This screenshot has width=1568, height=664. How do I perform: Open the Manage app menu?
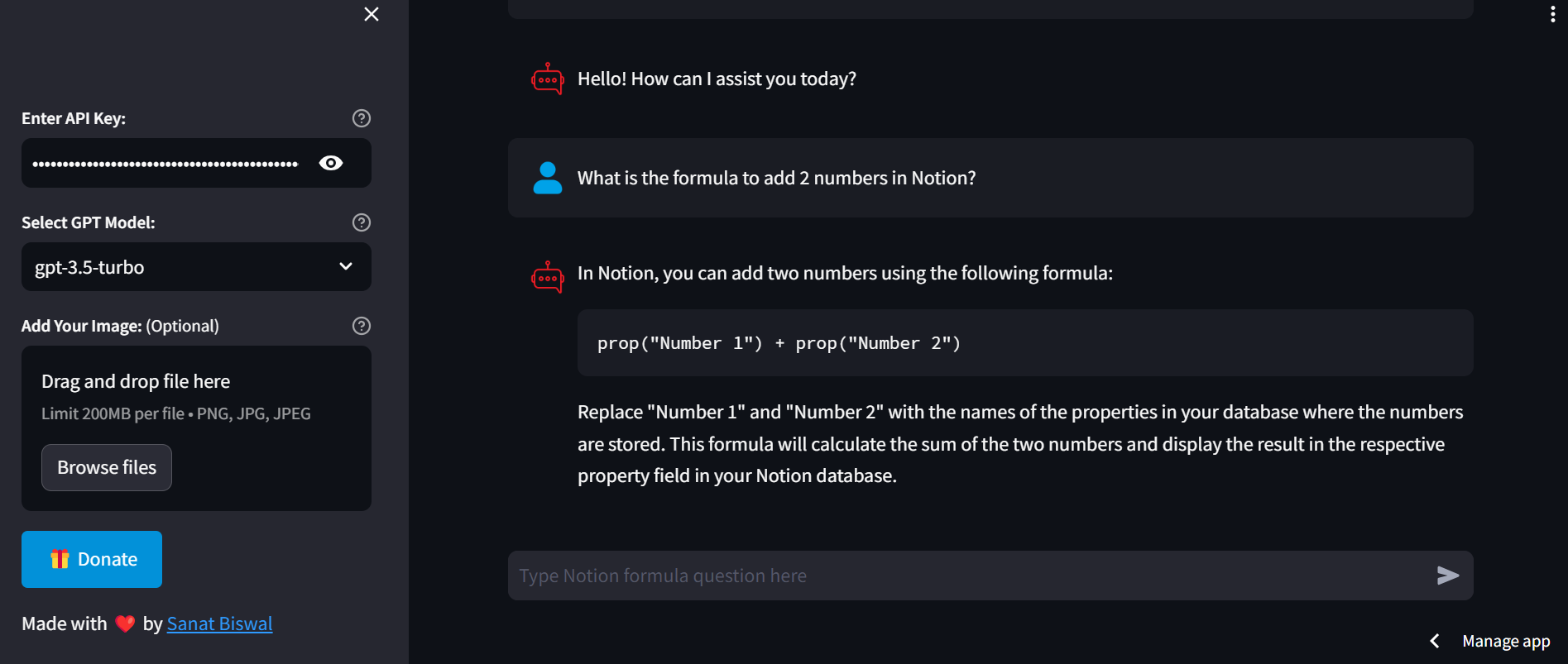coord(1506,641)
